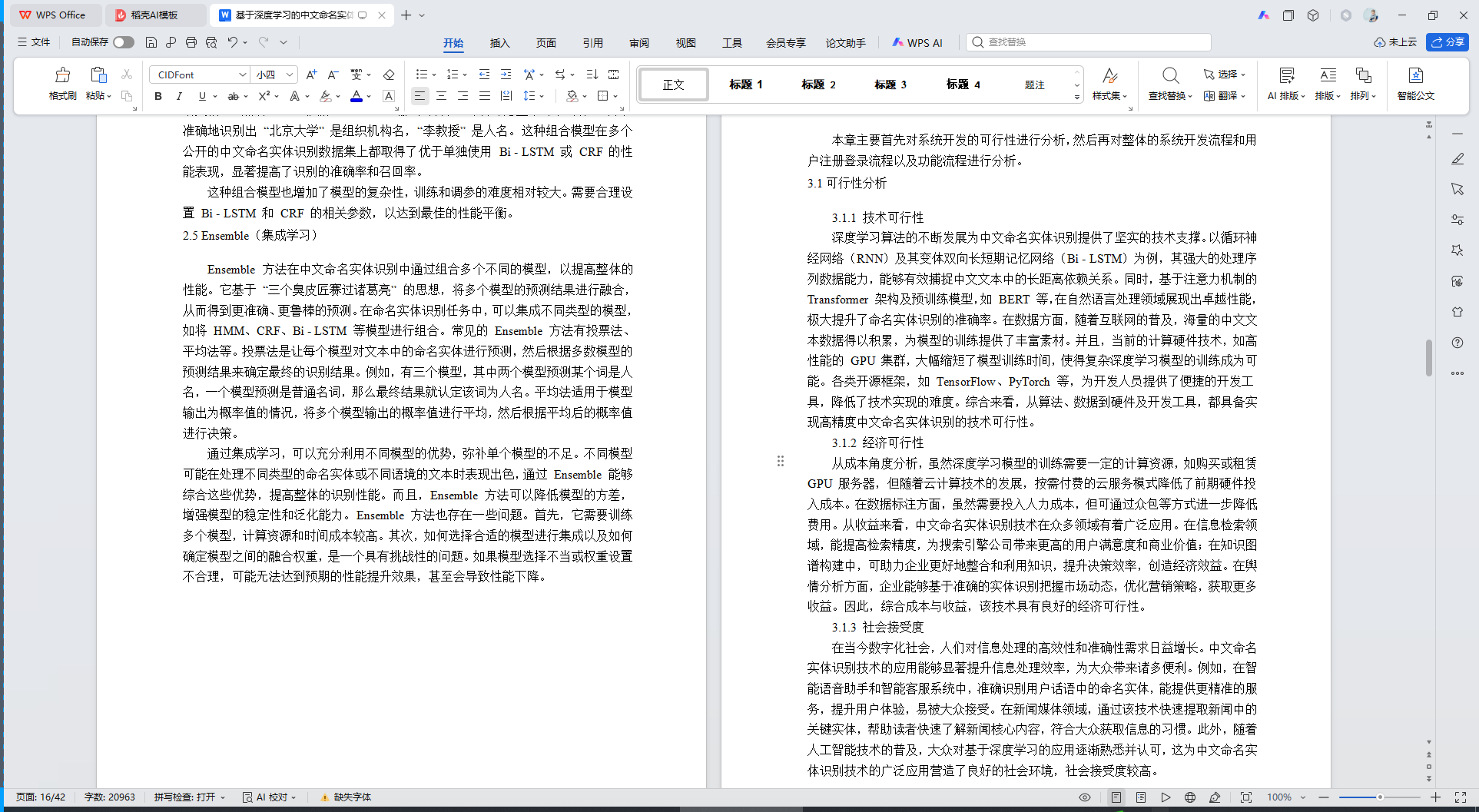Open the spell check (拼写检查) status dropdown

click(x=189, y=797)
